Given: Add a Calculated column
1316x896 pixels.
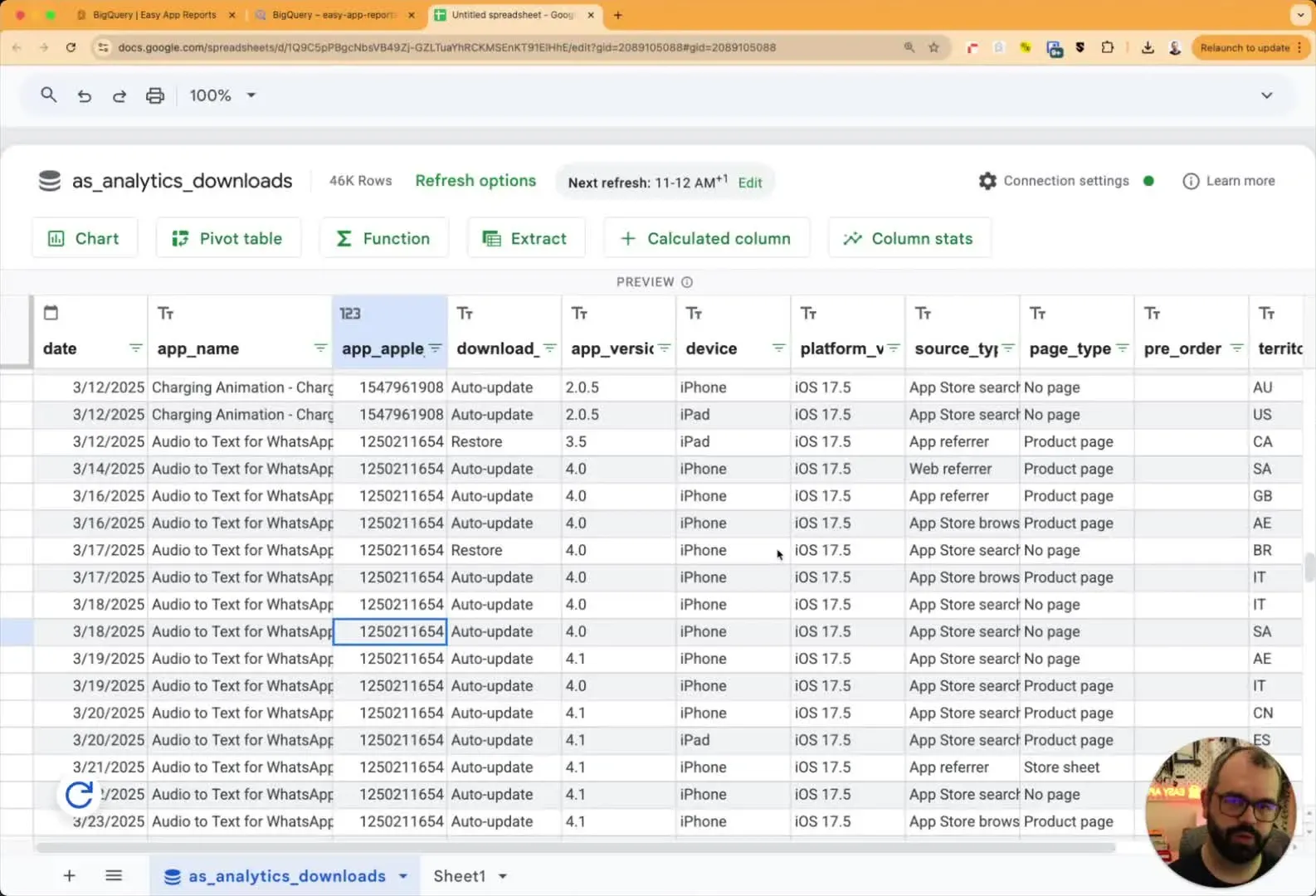Looking at the screenshot, I should (706, 238).
